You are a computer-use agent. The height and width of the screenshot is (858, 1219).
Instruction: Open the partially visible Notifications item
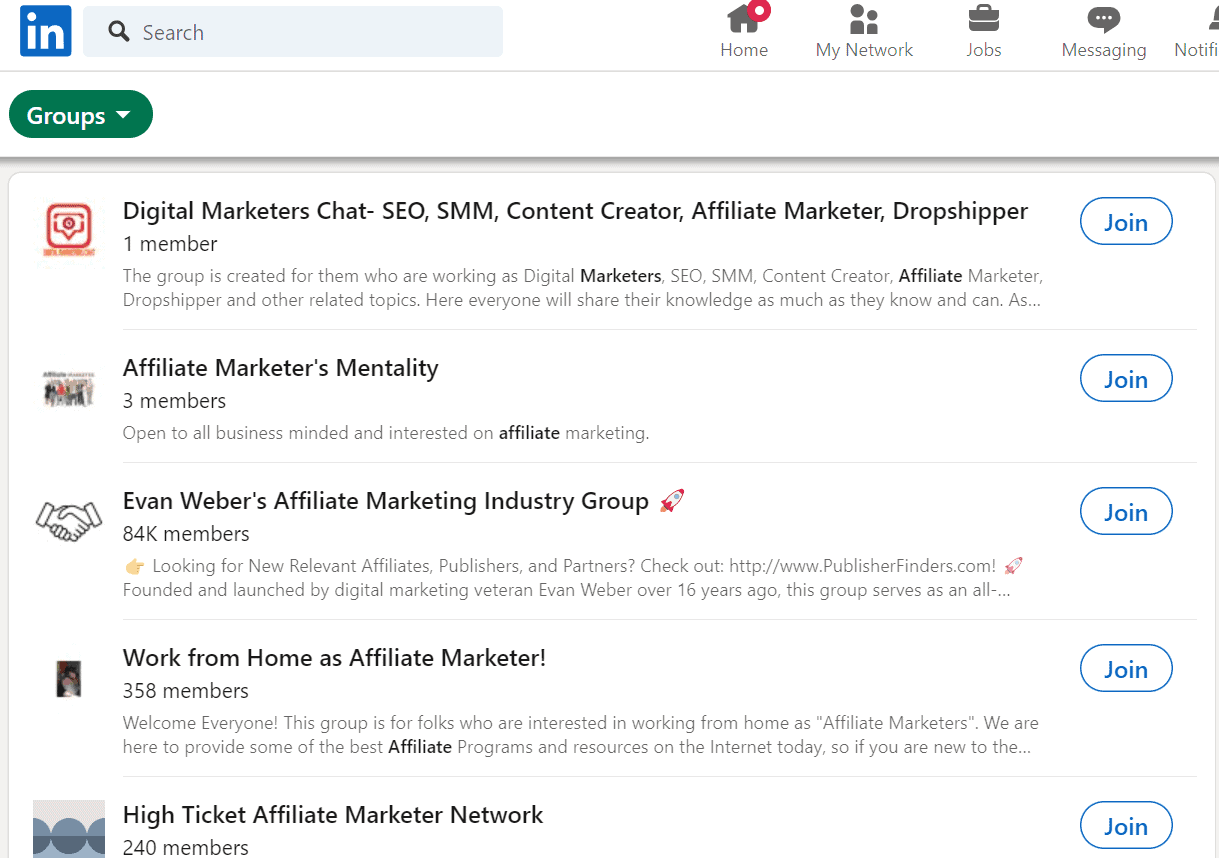coord(1196,31)
